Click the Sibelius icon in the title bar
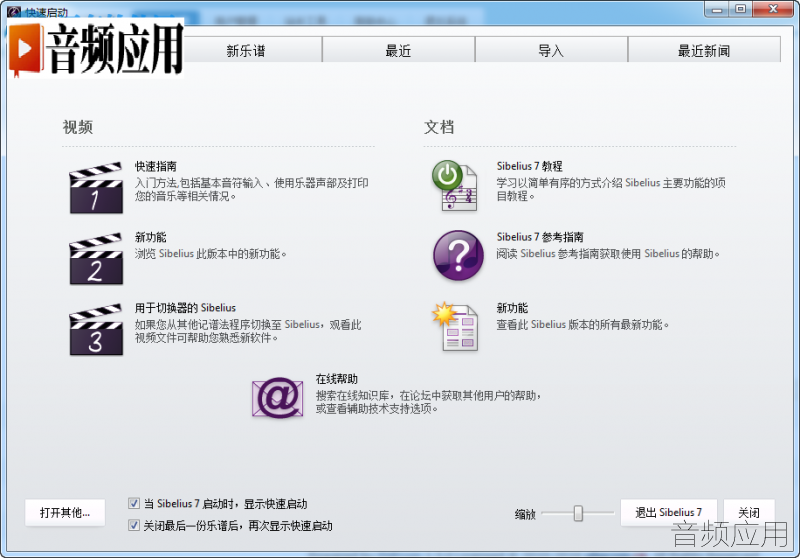Image resolution: width=800 pixels, height=558 pixels. point(14,12)
